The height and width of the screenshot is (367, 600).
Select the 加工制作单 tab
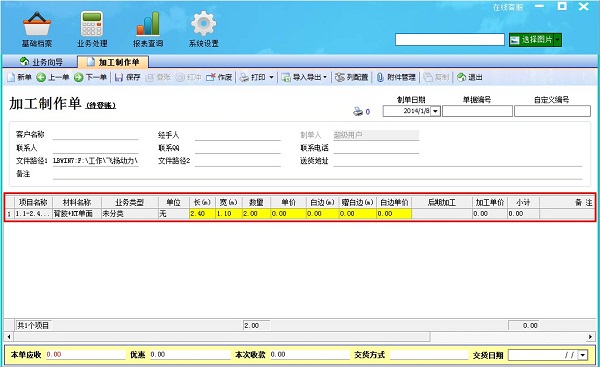click(x=113, y=62)
